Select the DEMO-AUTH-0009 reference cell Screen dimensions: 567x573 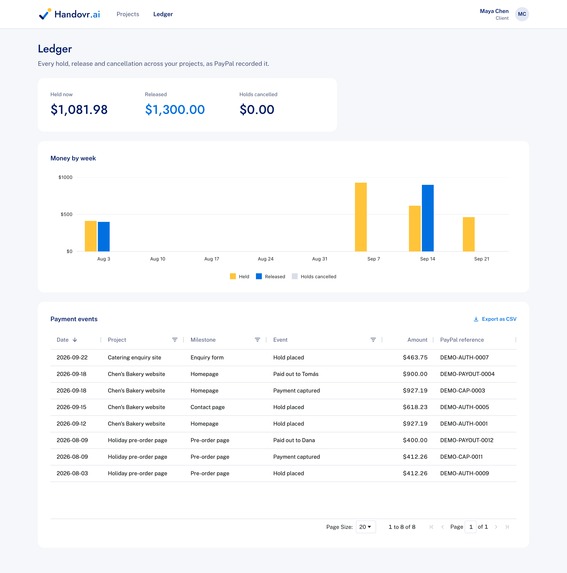tap(464, 473)
